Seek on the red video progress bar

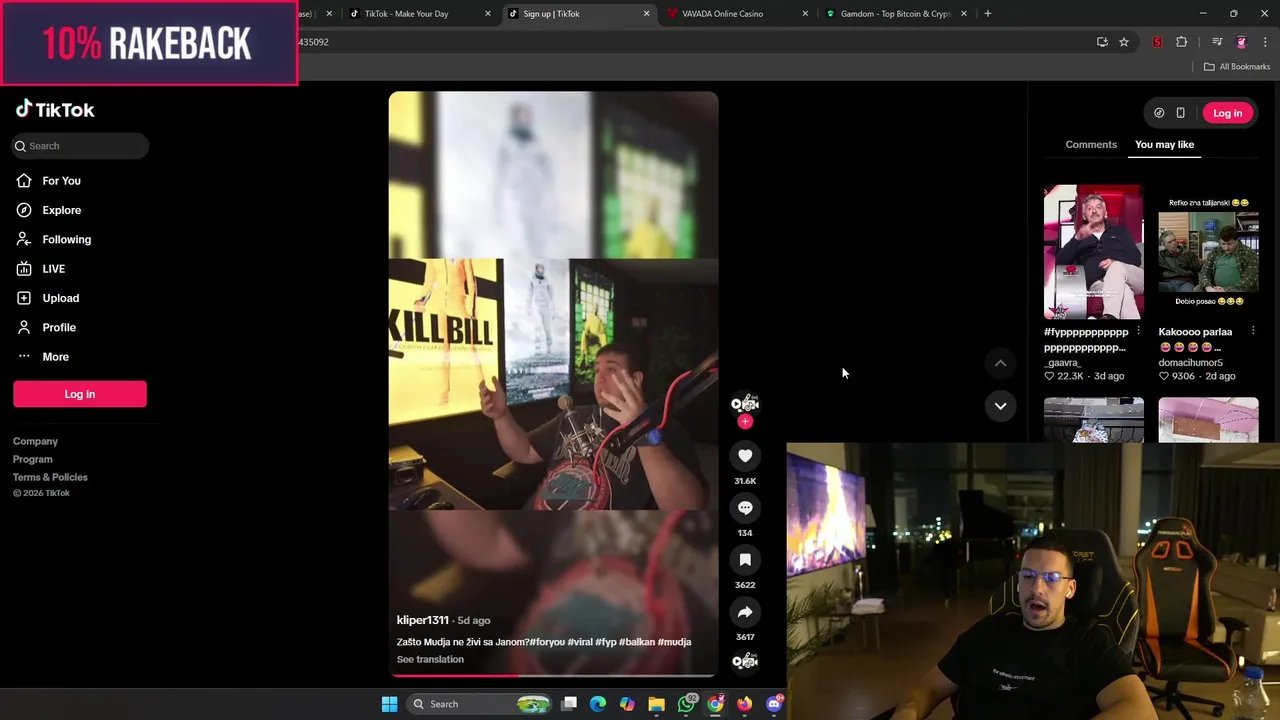[x=553, y=675]
